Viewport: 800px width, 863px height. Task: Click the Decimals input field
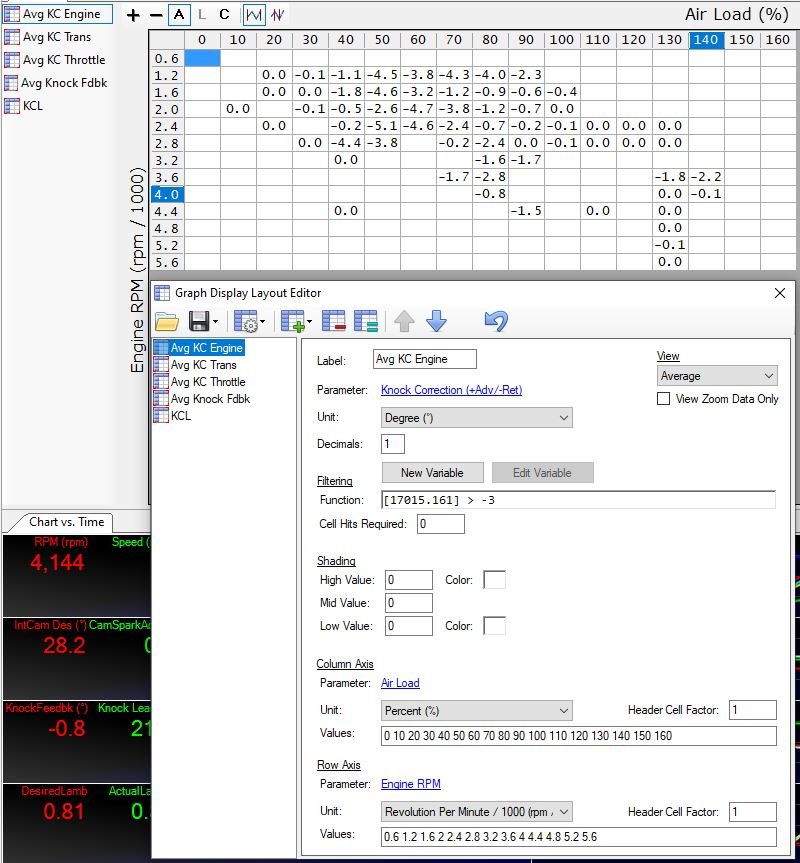pyautogui.click(x=393, y=444)
